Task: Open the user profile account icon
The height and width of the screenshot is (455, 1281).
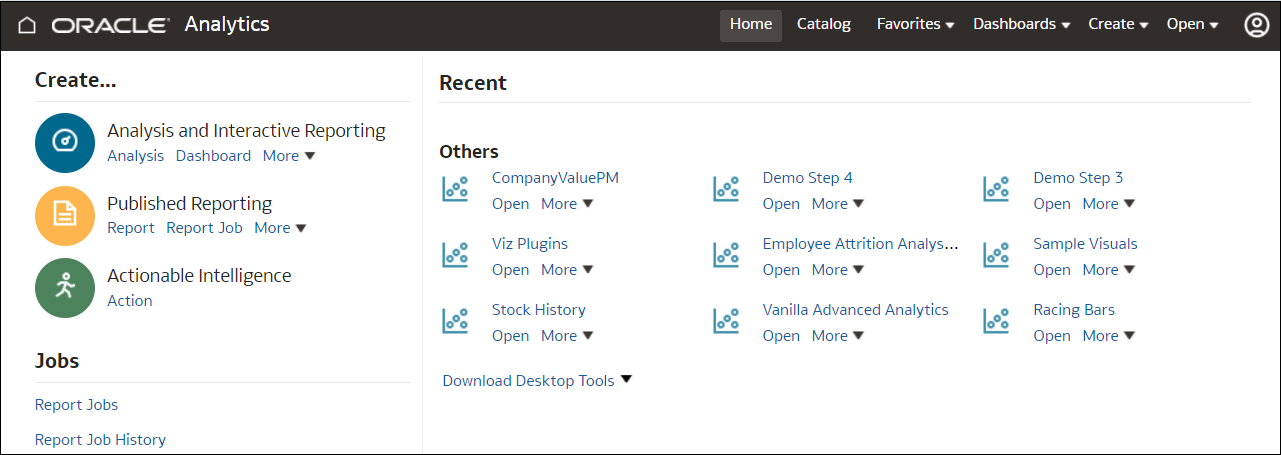Action: (1256, 25)
